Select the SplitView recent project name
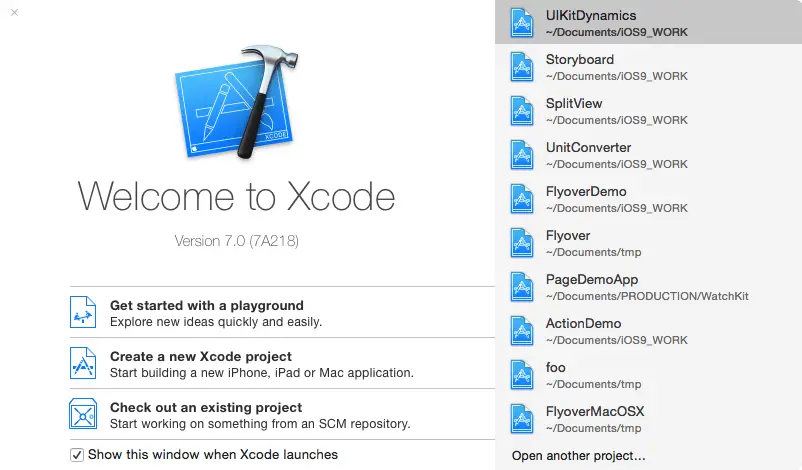802x470 pixels. point(574,103)
